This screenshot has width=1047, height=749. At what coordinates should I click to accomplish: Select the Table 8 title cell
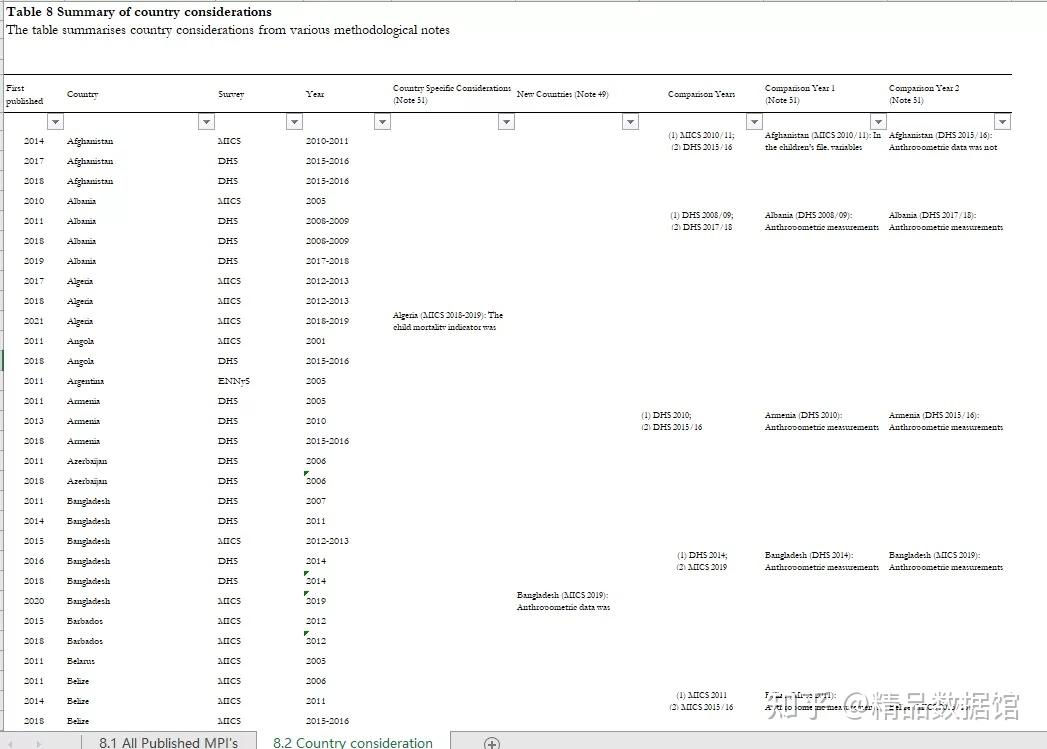[x=137, y=11]
